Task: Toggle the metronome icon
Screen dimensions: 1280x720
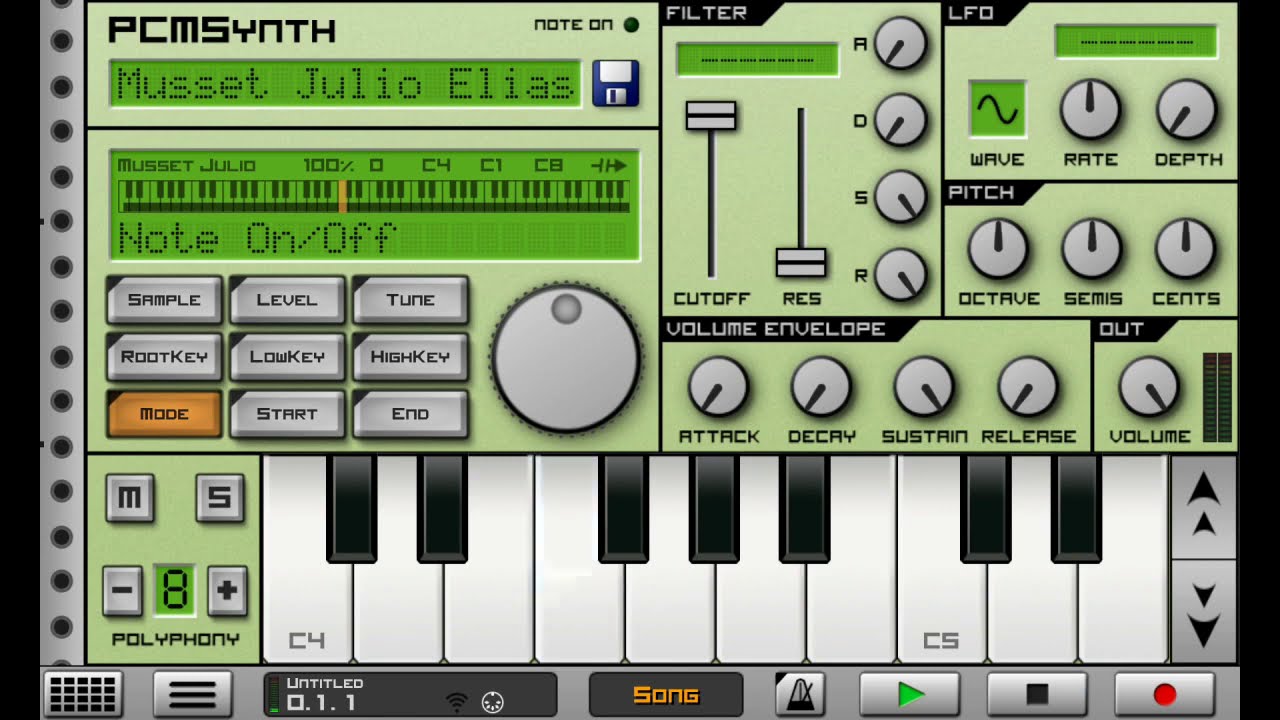Action: pos(800,694)
